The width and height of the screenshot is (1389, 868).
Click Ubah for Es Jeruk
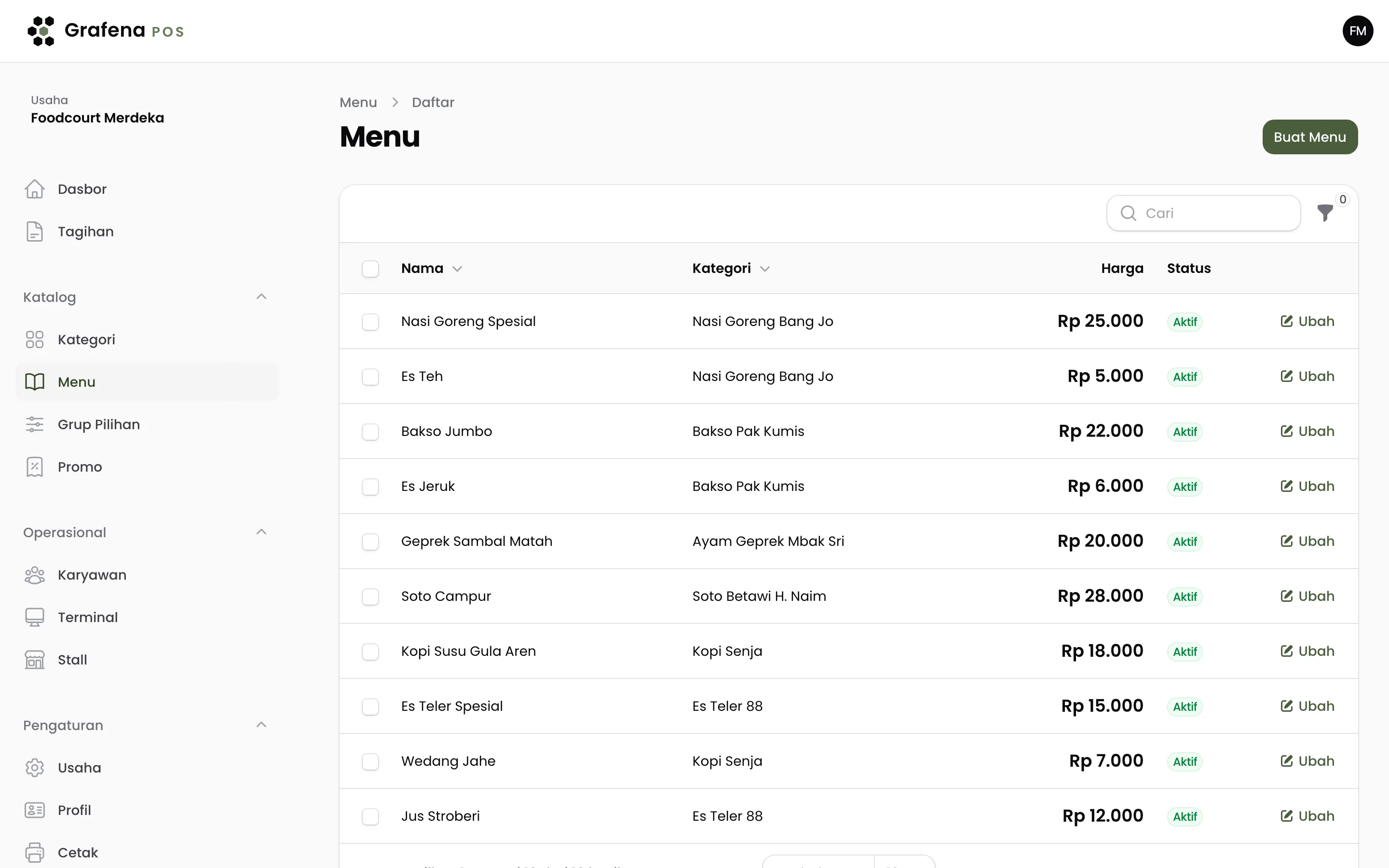[1307, 486]
